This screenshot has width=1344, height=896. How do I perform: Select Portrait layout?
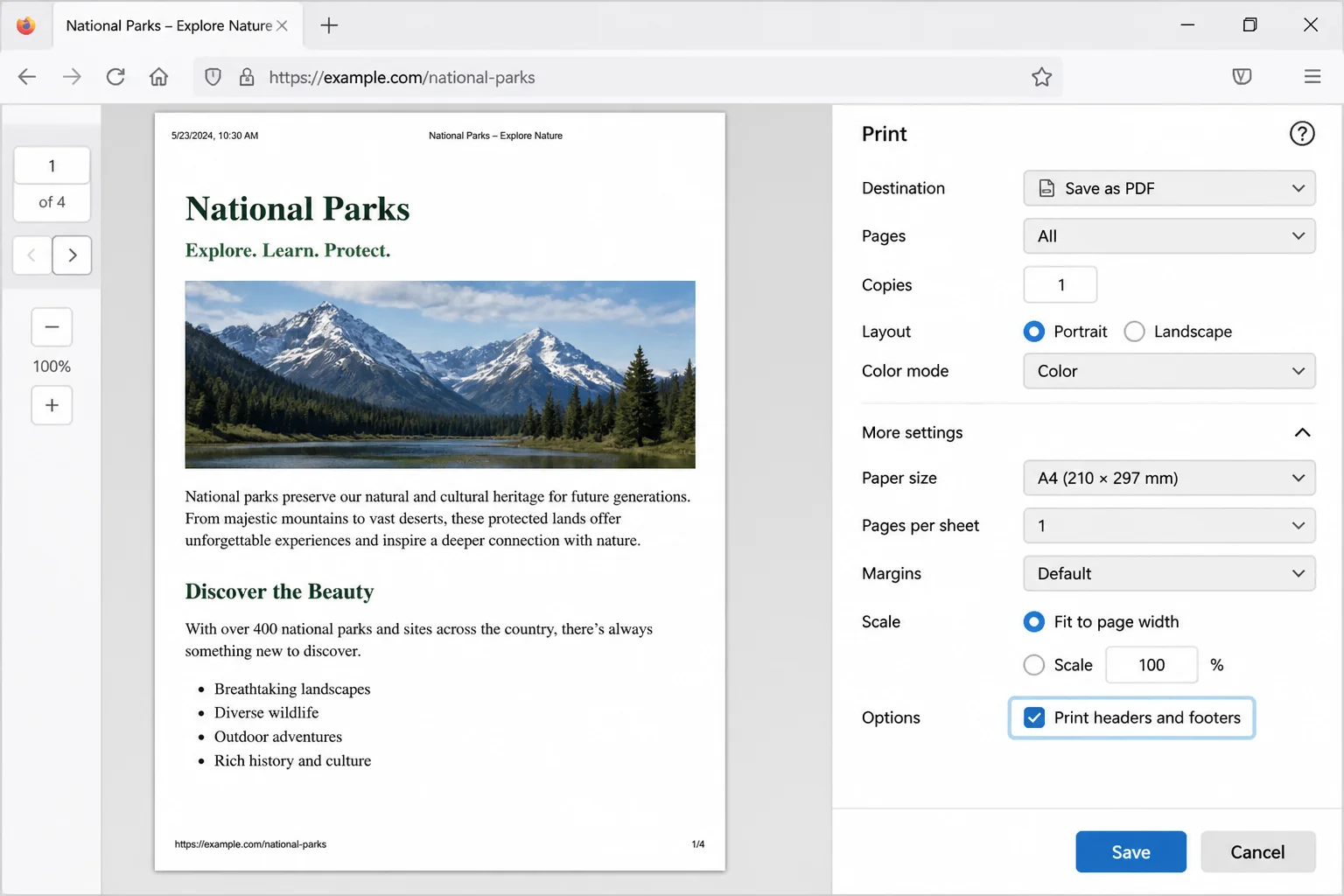coord(1034,332)
